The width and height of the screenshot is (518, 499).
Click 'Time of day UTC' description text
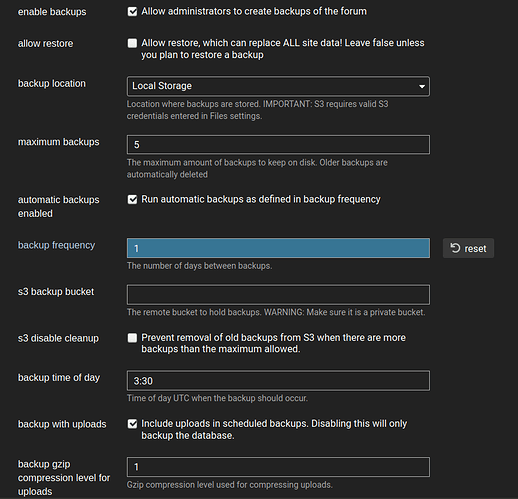[217, 398]
